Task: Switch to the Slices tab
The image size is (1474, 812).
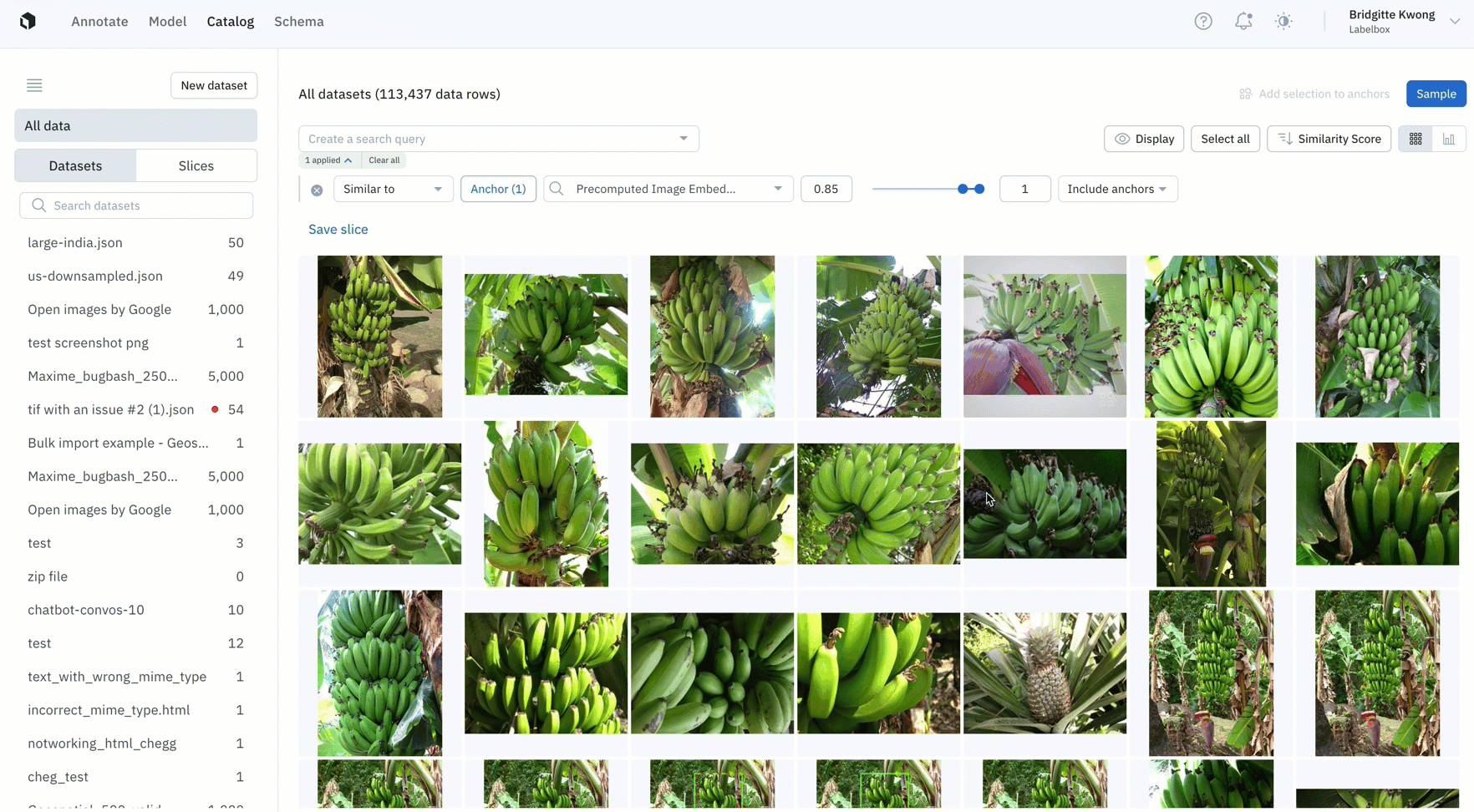Action: [196, 165]
